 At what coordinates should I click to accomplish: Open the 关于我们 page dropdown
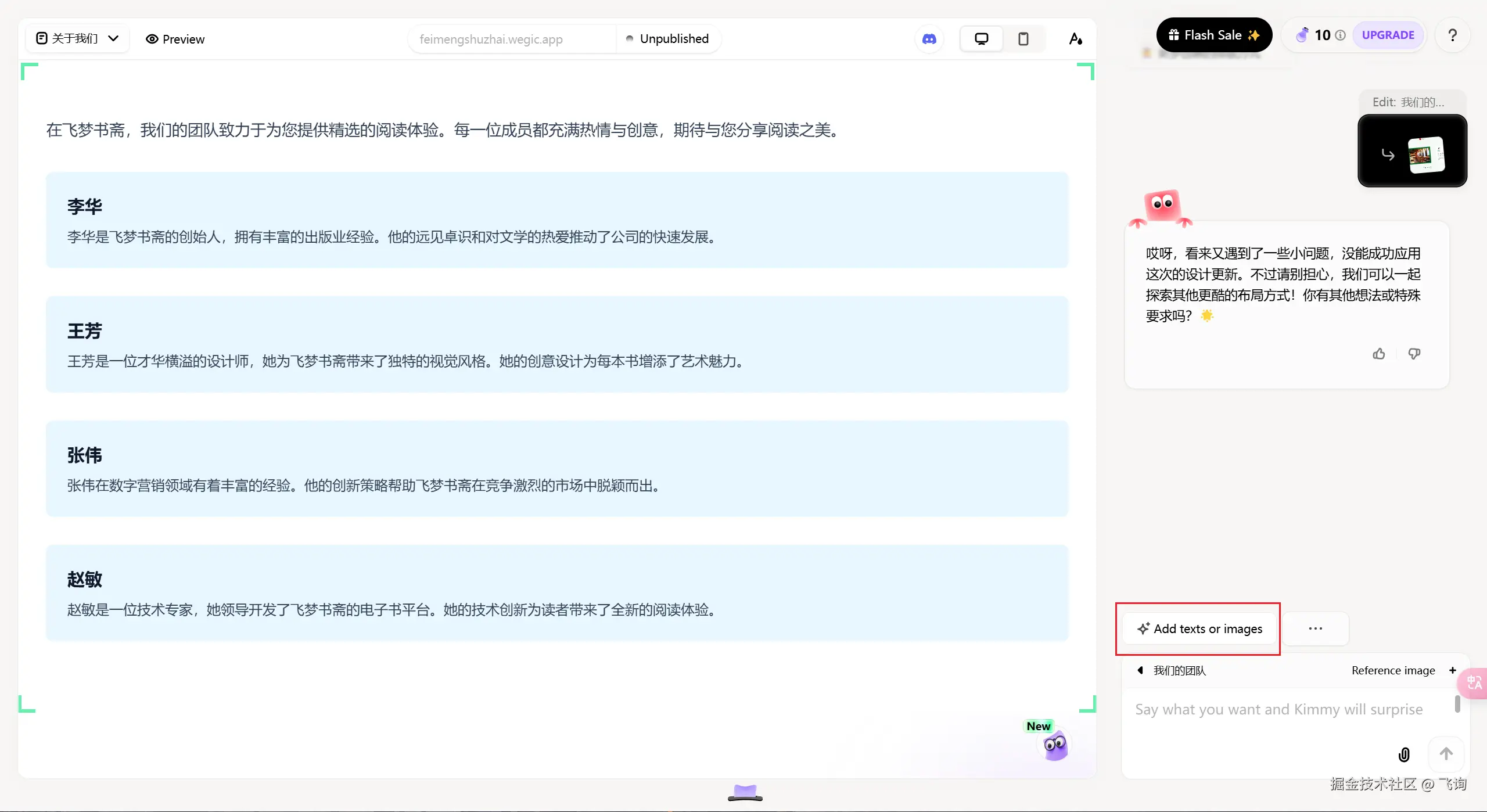coord(78,38)
